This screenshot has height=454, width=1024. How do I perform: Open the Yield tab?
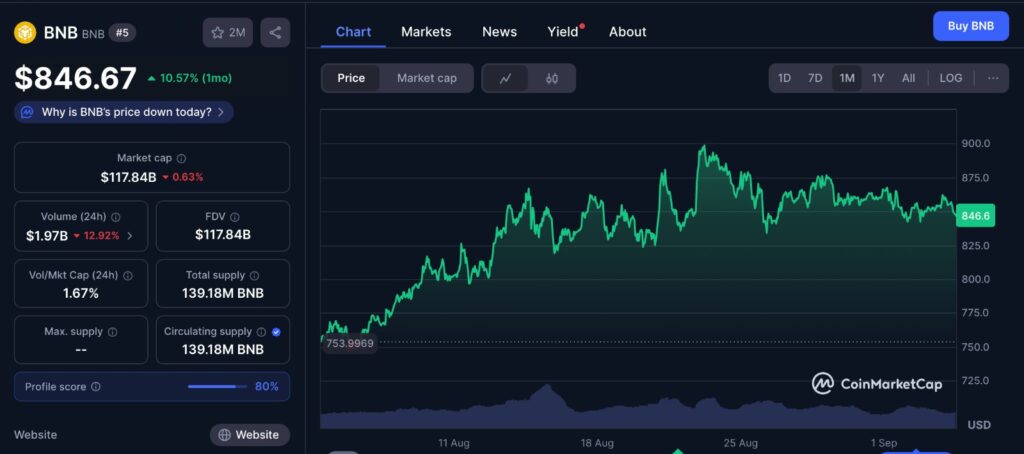click(563, 31)
